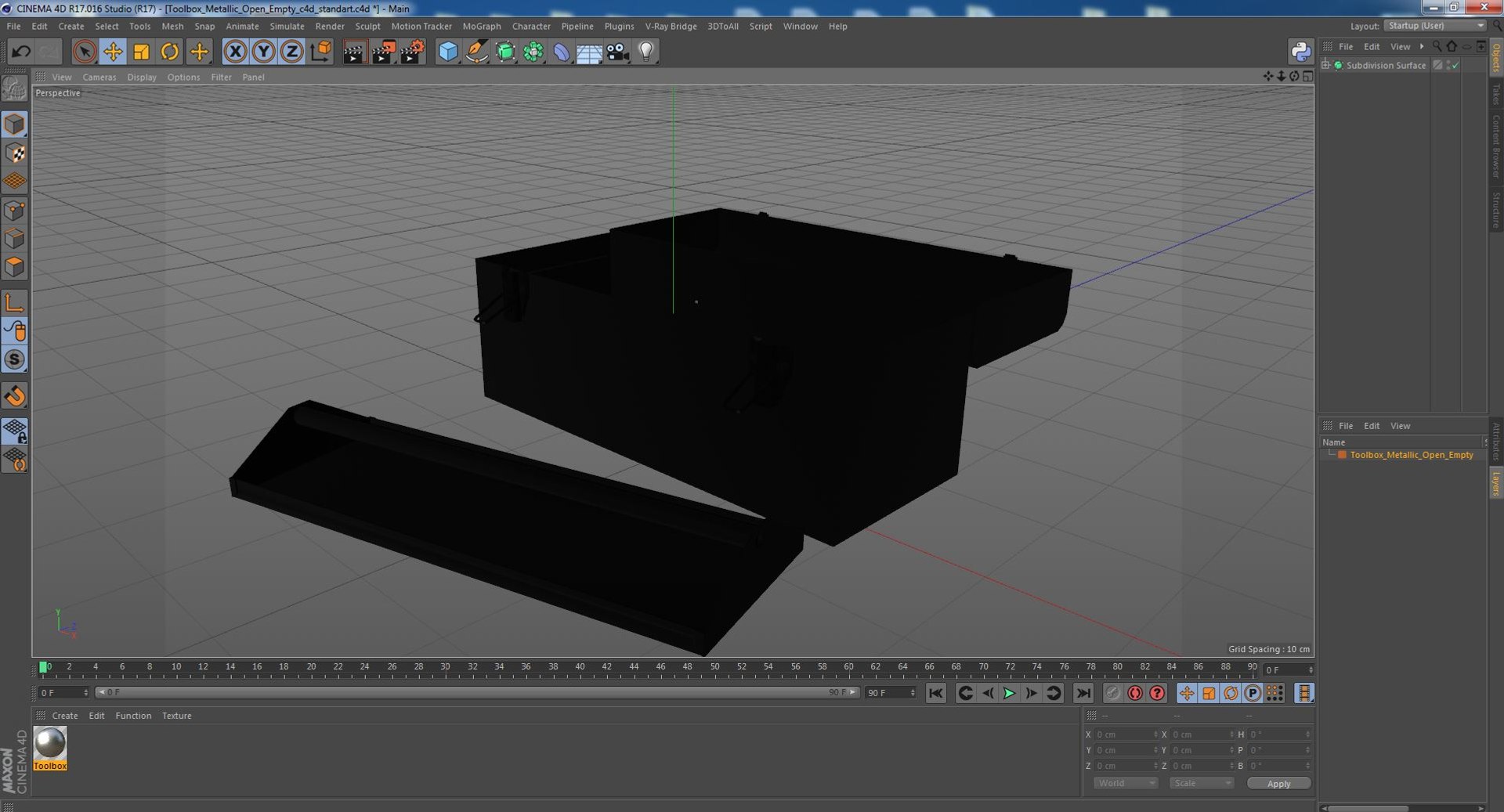Play the animation forwards
The height and width of the screenshot is (812, 1504).
coord(1009,693)
